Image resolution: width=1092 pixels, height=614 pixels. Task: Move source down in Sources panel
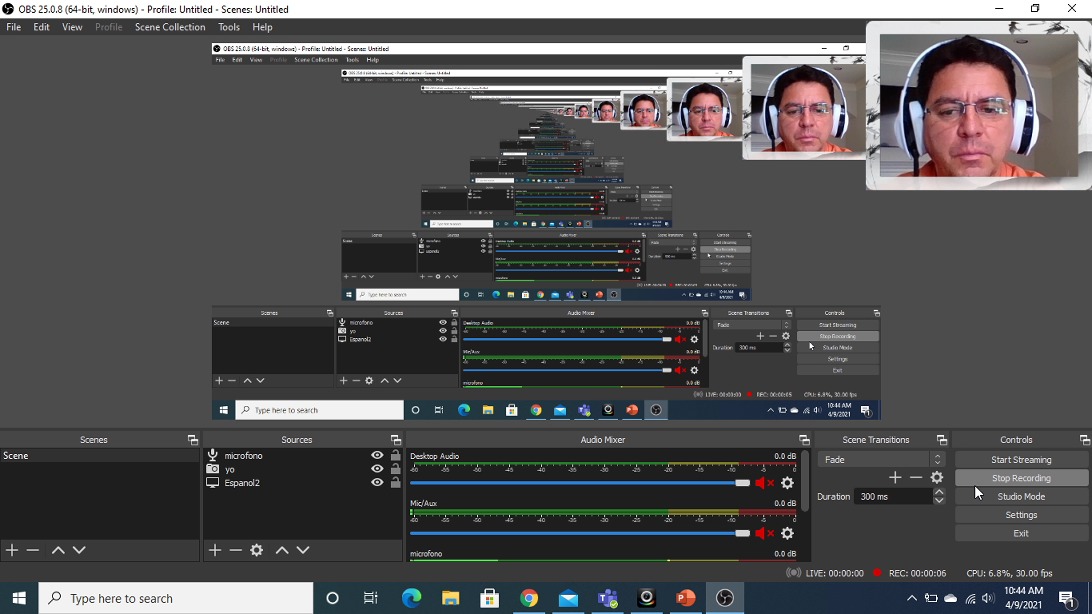click(303, 550)
